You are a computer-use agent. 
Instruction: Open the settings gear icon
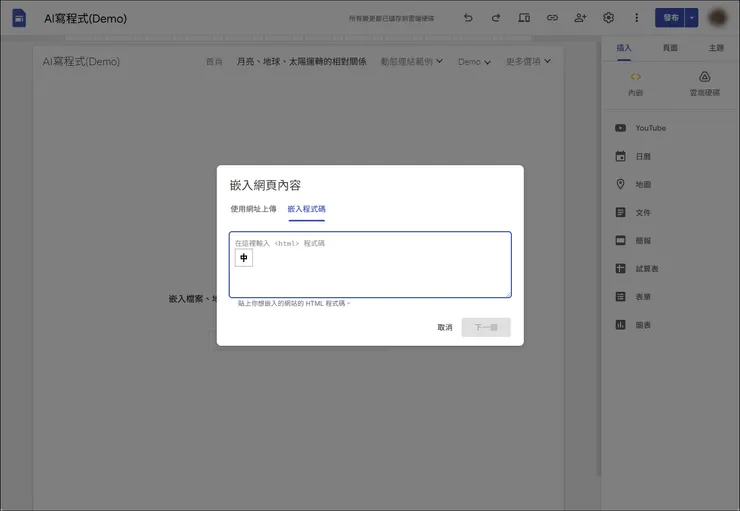608,18
